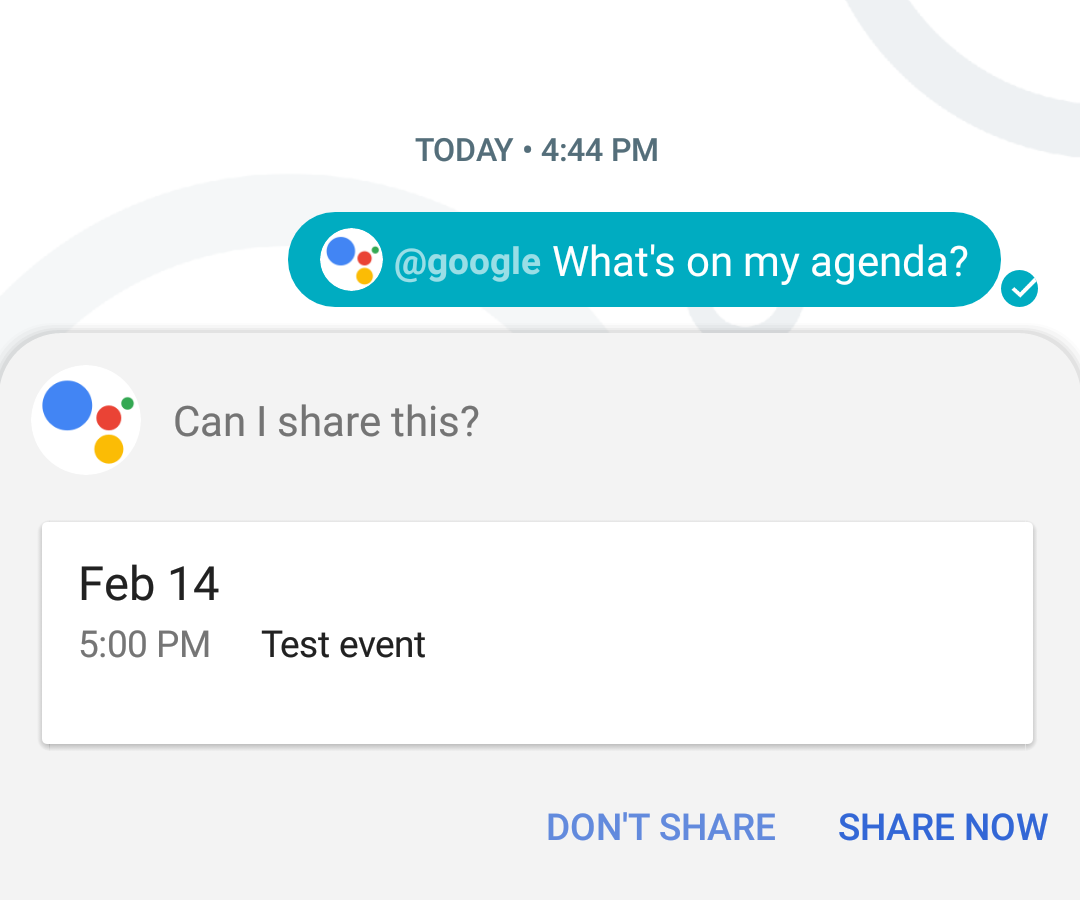Viewport: 1080px width, 900px height.
Task: Open the Test event entry
Action: [343, 645]
